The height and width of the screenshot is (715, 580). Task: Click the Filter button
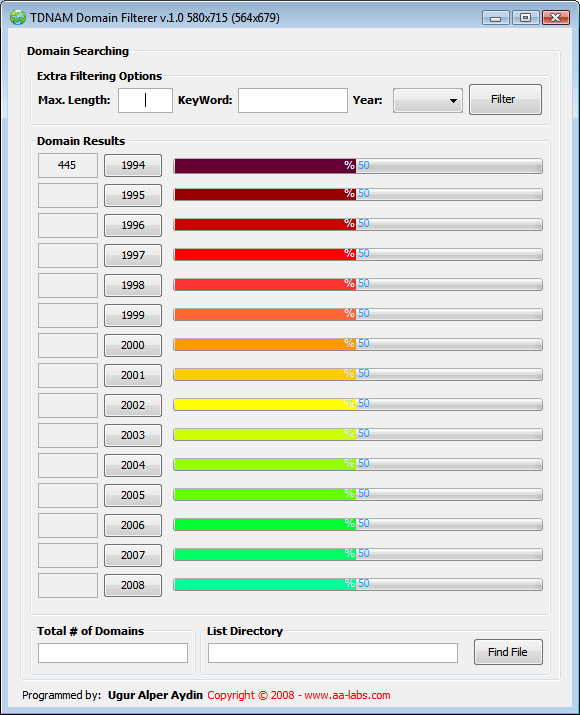click(505, 99)
